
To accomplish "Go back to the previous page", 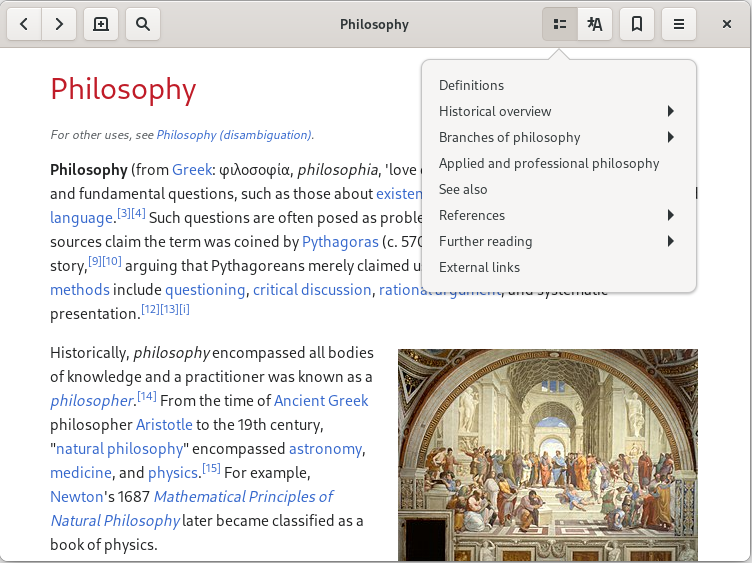I will pyautogui.click(x=24, y=24).
